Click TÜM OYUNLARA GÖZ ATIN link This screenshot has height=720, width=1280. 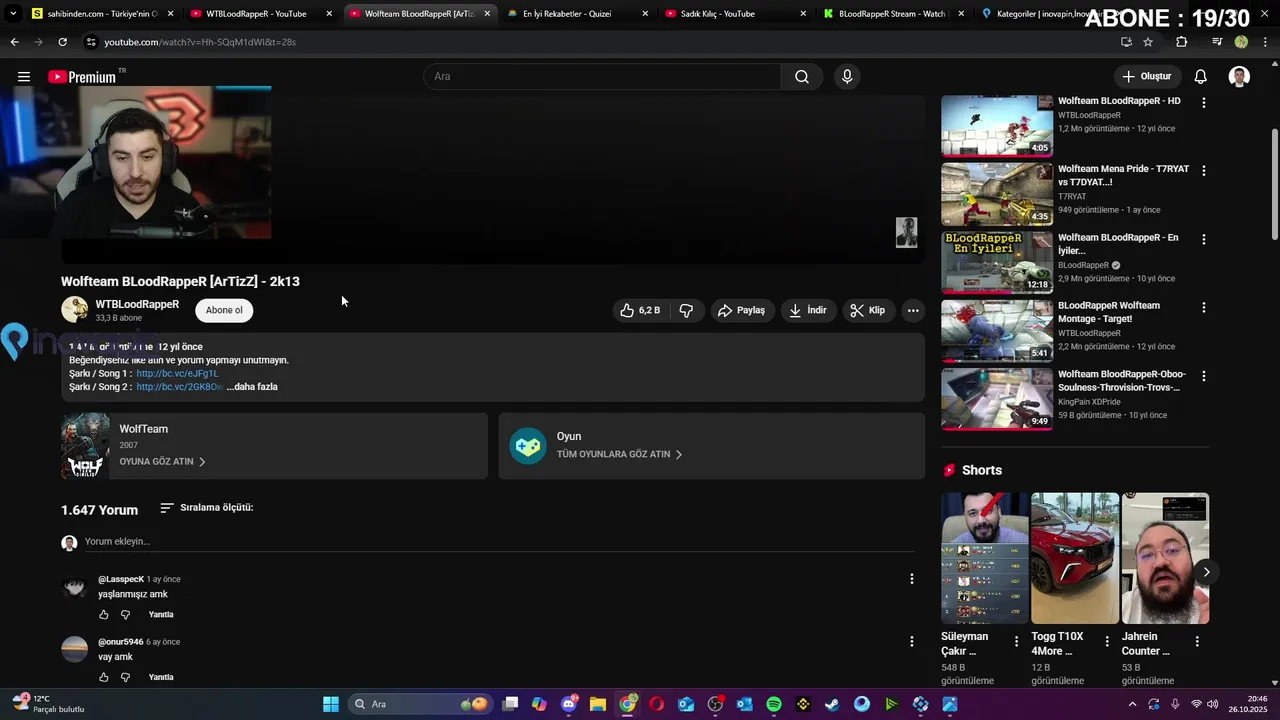tap(619, 454)
